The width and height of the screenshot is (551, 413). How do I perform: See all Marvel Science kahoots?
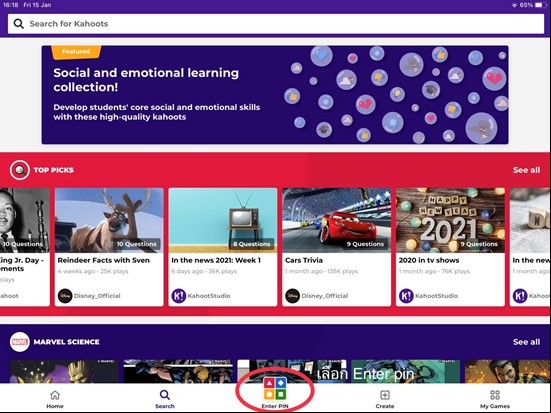526,342
